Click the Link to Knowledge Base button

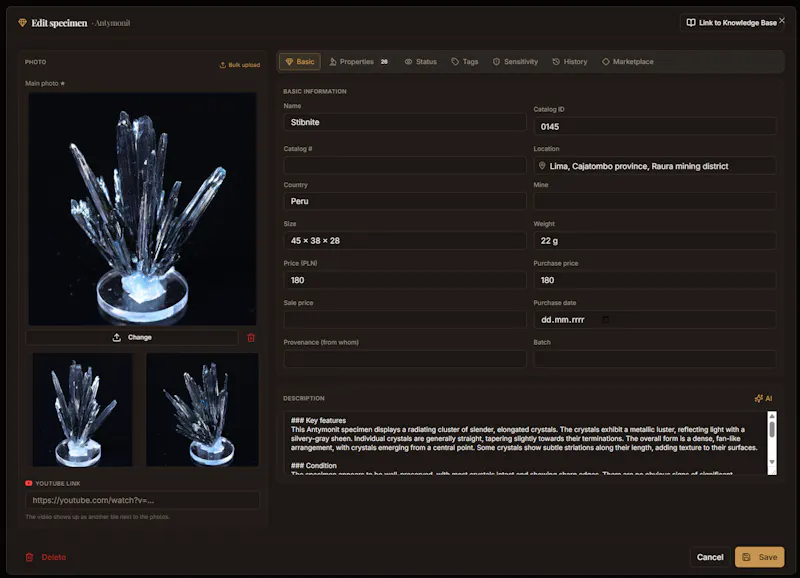(x=732, y=22)
